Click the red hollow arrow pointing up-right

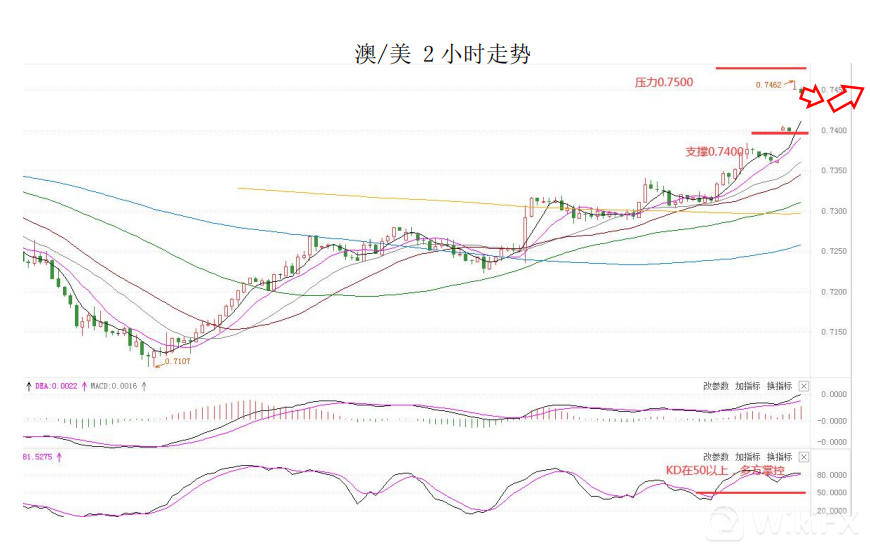[847, 94]
